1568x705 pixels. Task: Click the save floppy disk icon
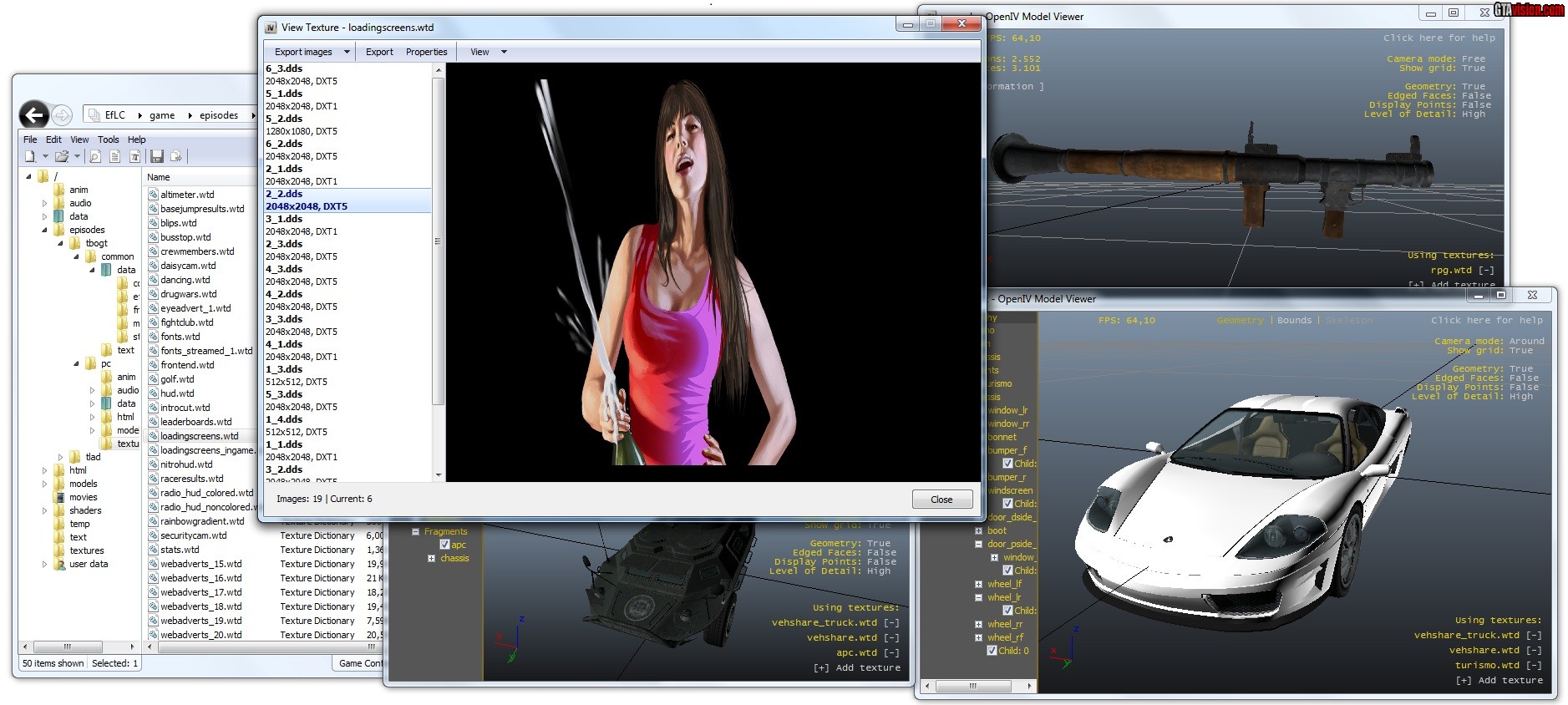point(156,156)
